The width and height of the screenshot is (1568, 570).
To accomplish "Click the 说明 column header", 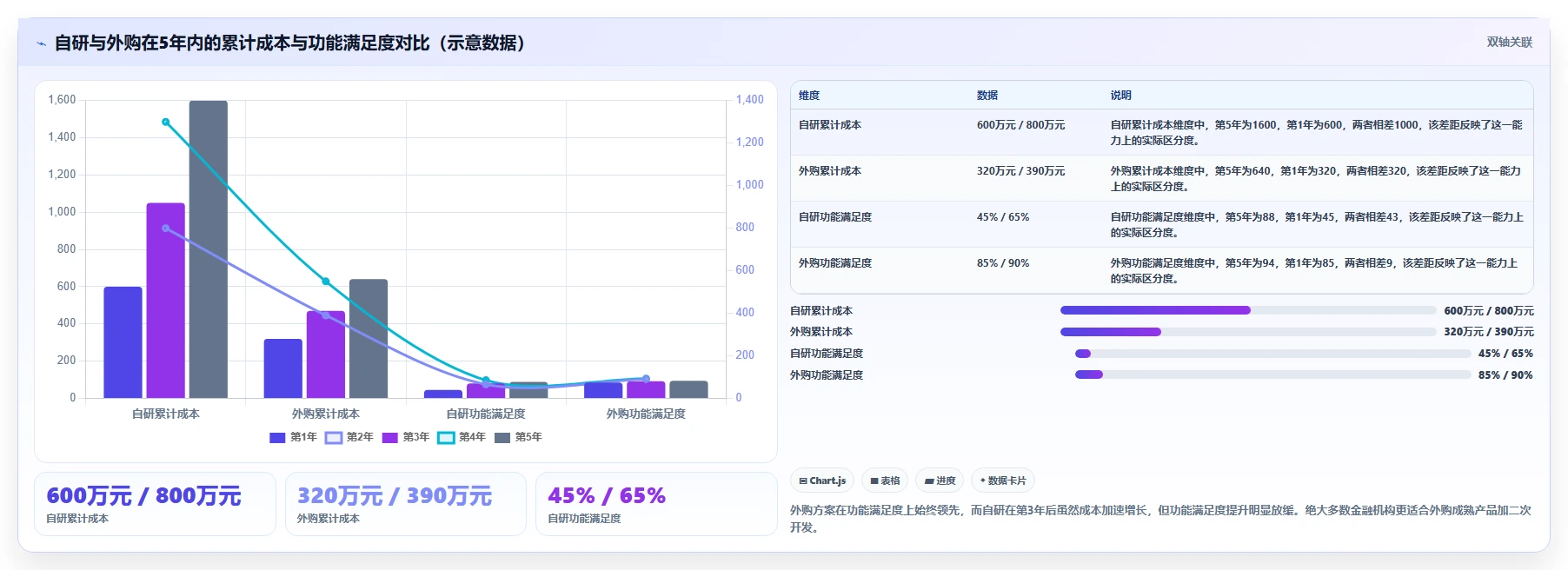I will 1120,96.
